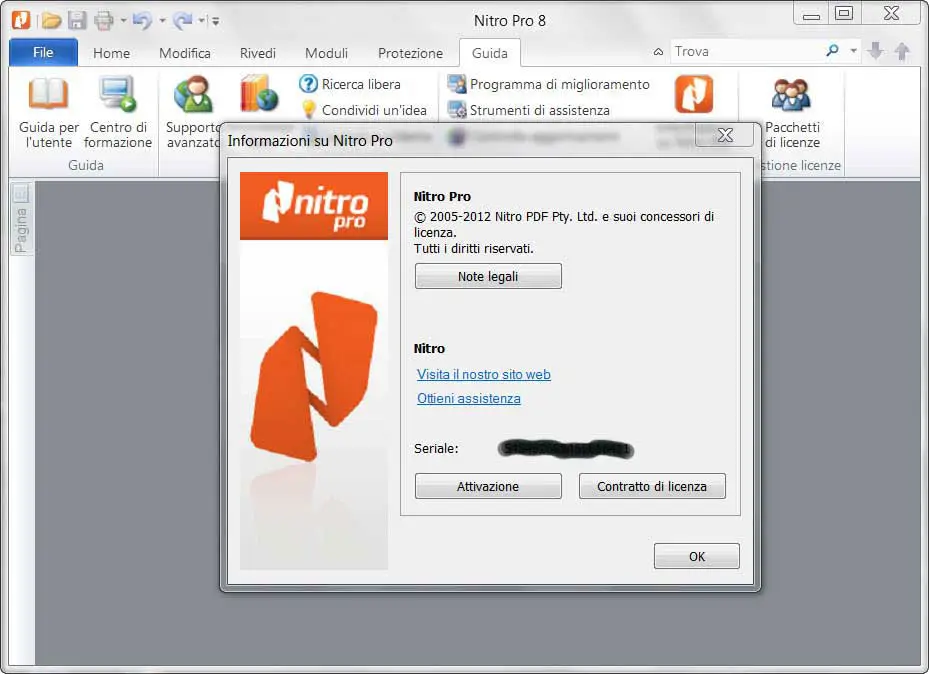Expand the Pagina side panel
929x674 pixels.
(21, 219)
